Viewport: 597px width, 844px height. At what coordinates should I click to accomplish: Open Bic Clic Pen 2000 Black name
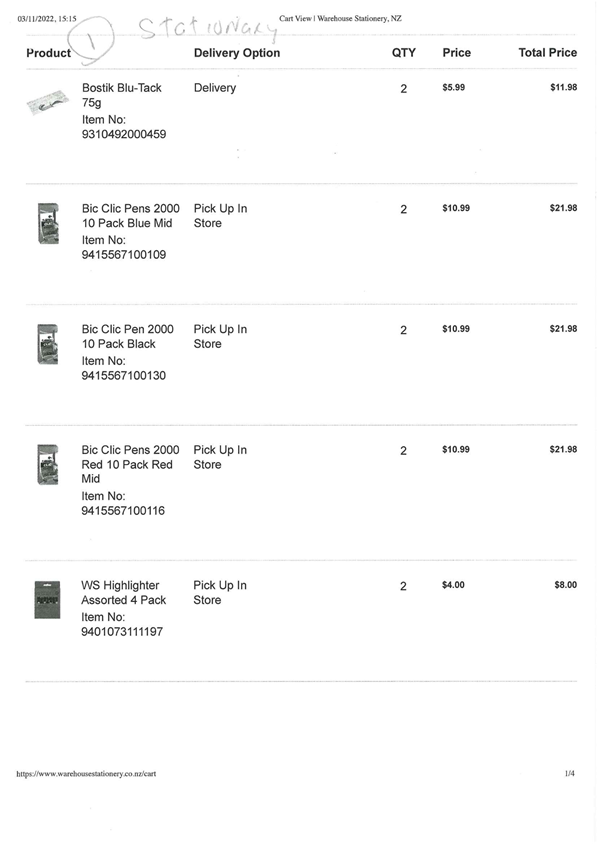tap(128, 336)
